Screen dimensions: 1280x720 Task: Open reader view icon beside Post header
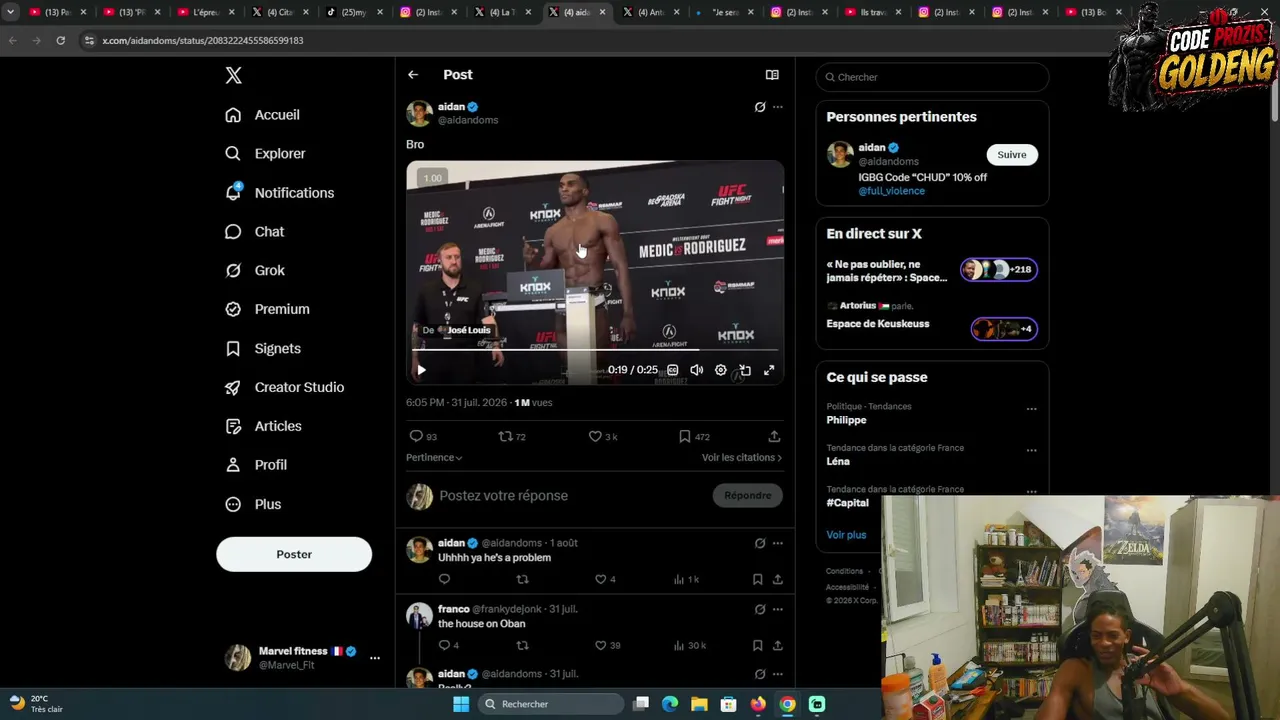772,75
